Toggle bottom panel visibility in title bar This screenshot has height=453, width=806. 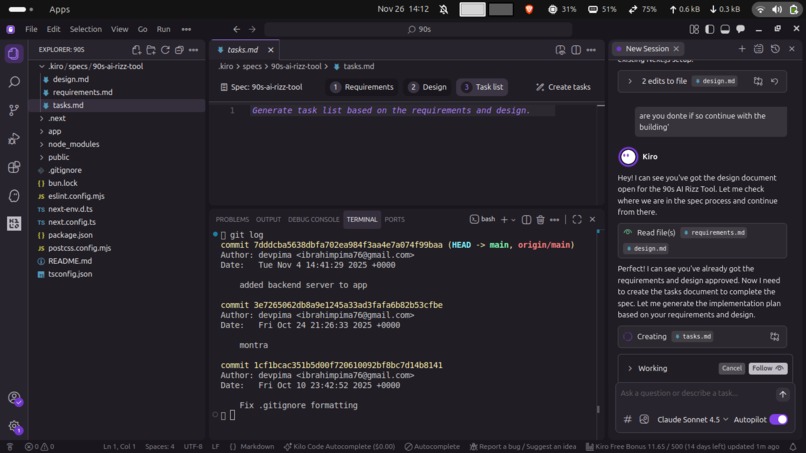pyautogui.click(x=725, y=29)
